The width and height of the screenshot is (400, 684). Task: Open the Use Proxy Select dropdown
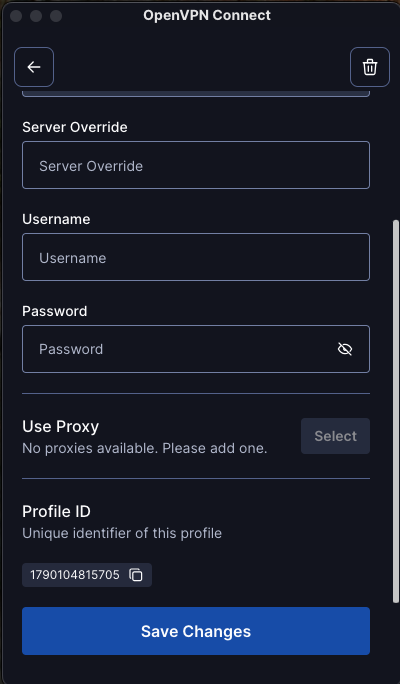click(335, 436)
